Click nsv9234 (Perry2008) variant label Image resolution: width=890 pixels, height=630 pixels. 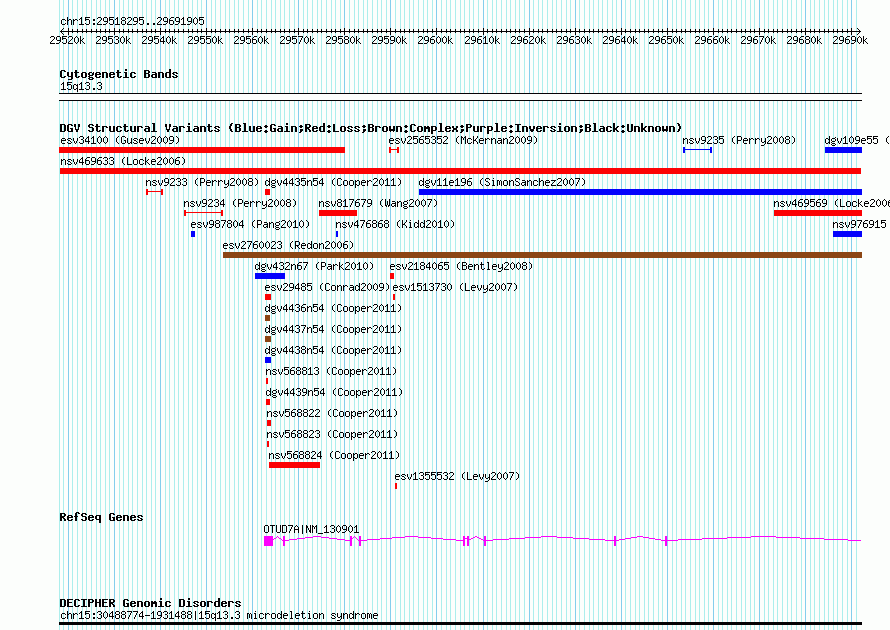240,203
